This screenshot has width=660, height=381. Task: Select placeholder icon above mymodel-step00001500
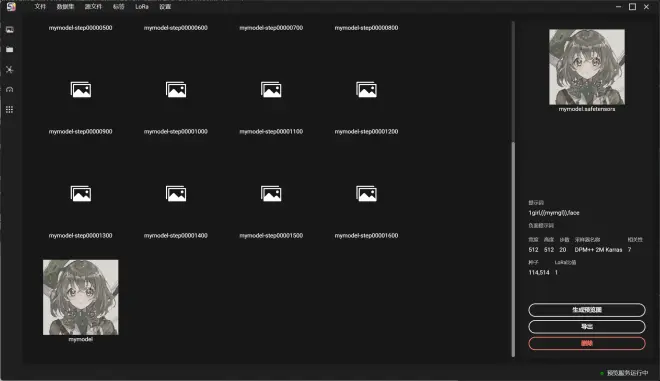pos(271,194)
